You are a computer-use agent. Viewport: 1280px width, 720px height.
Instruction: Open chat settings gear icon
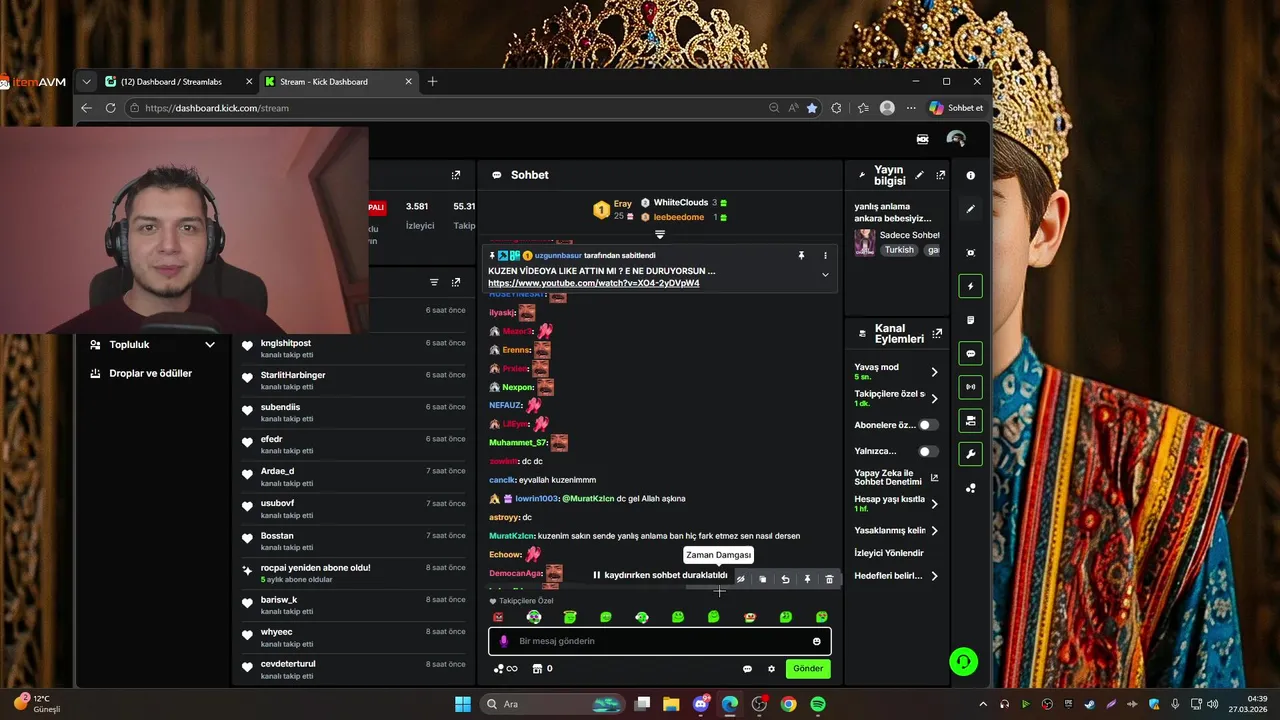[x=771, y=669]
